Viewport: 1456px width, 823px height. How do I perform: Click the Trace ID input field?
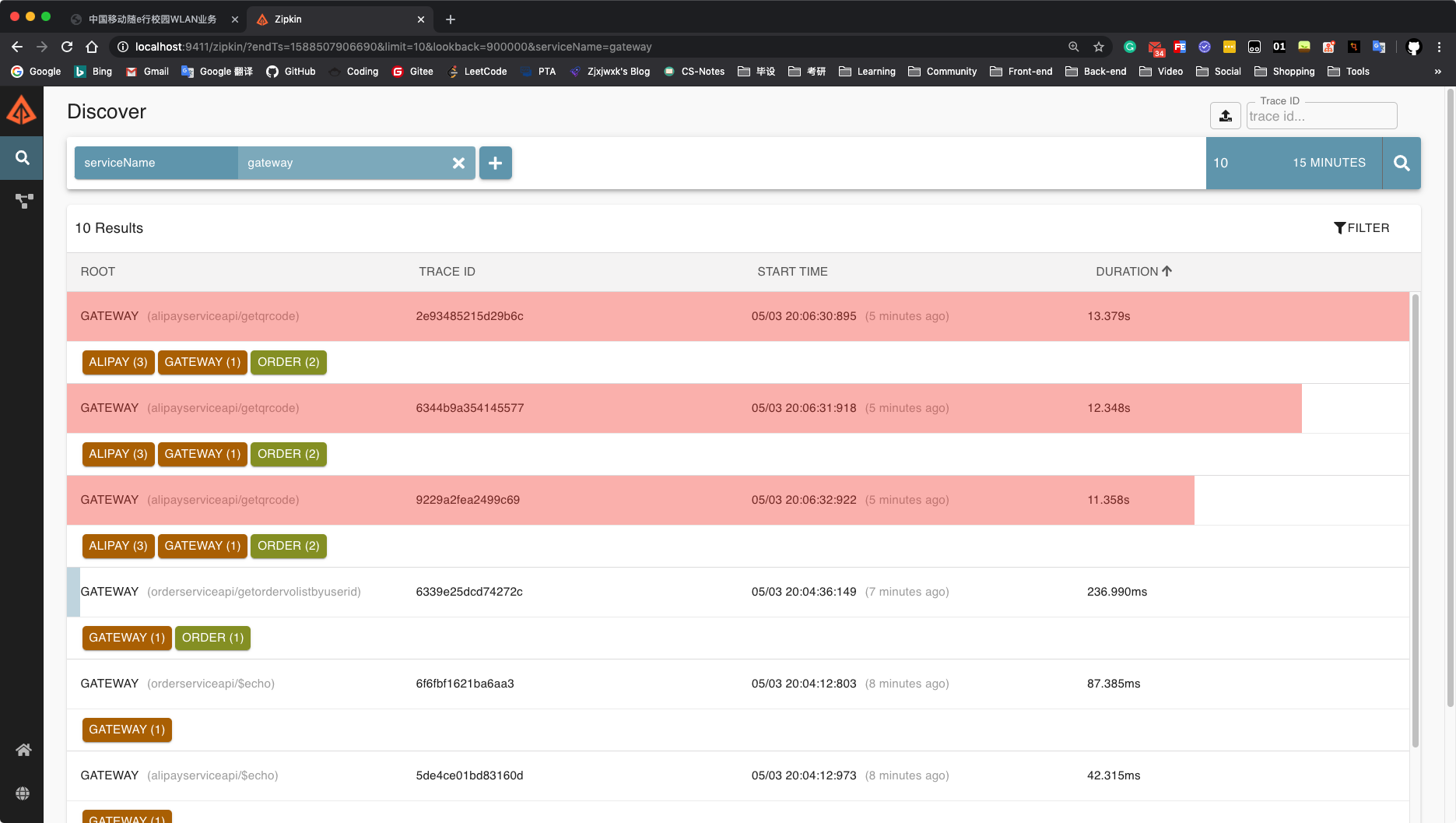click(1321, 116)
